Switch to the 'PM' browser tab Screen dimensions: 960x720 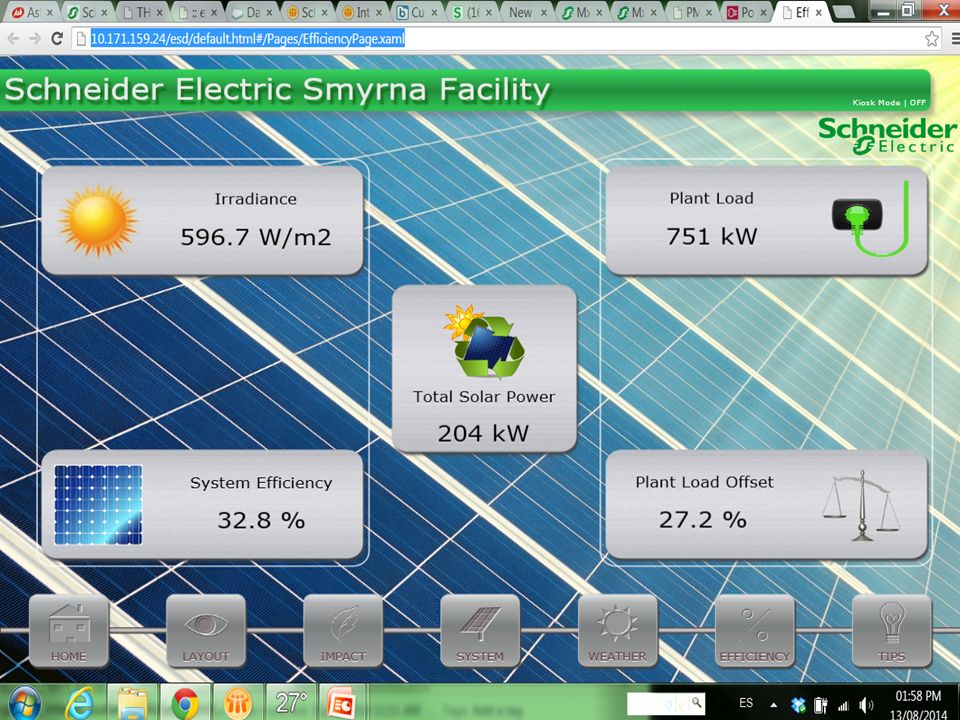point(694,12)
